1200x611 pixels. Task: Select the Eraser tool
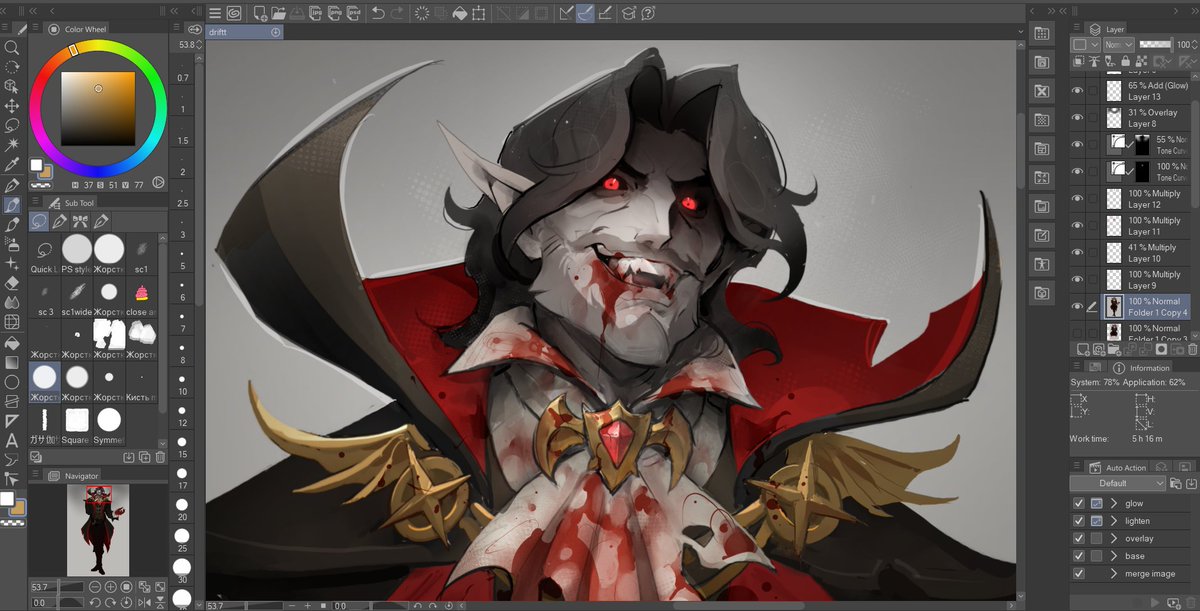(12, 283)
